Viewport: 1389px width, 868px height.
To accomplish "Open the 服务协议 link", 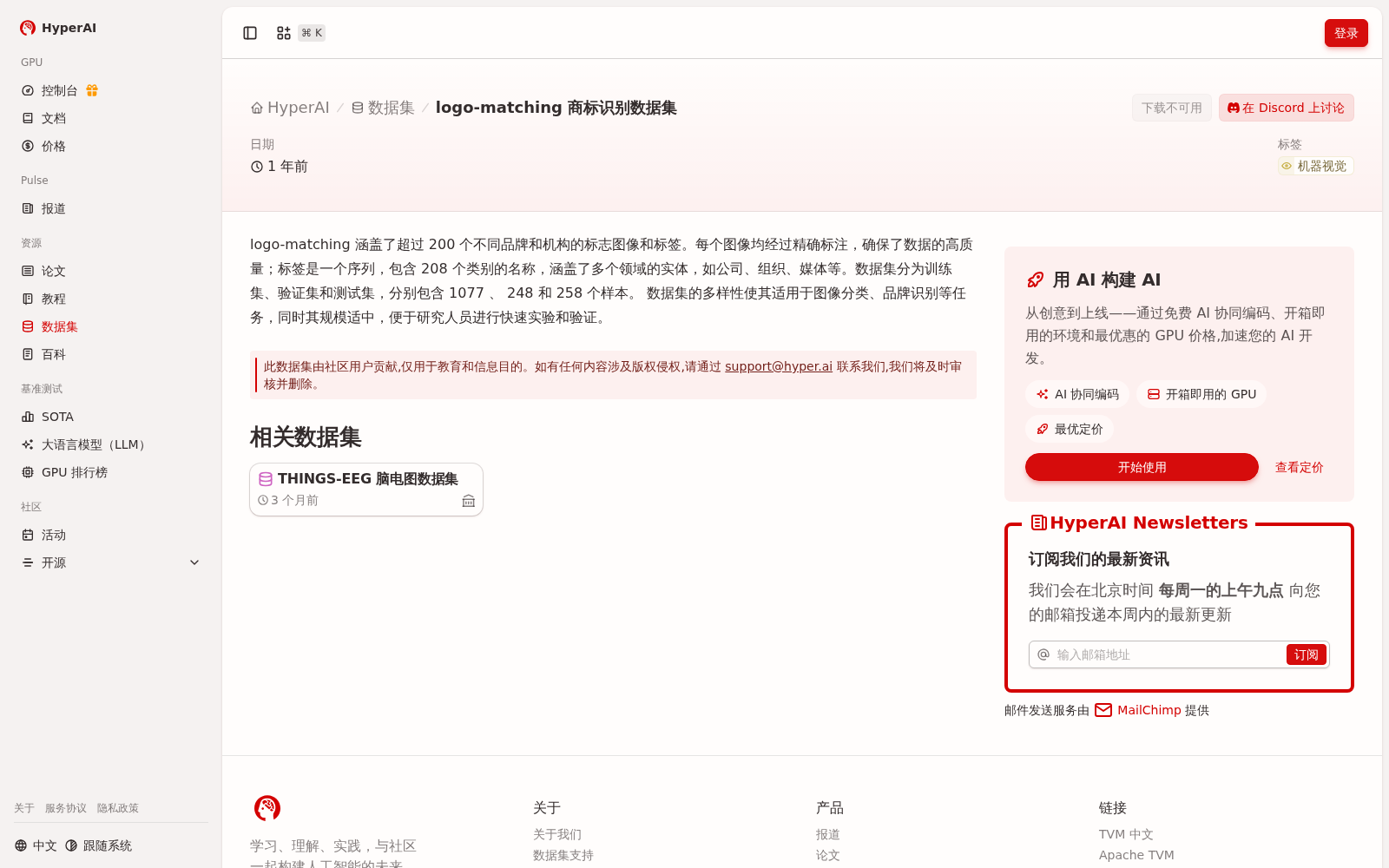I will click(66, 808).
